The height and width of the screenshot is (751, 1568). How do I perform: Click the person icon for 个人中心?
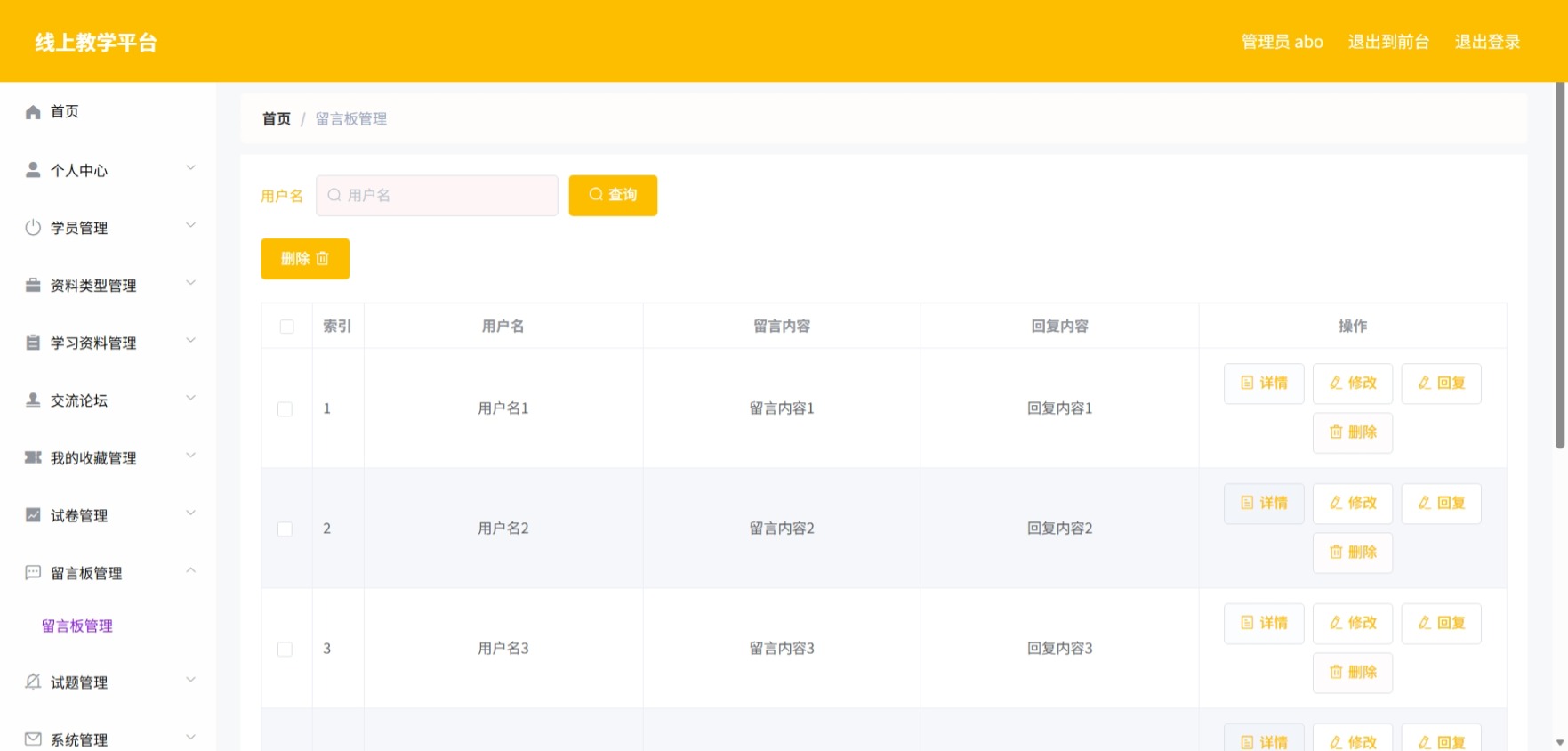point(33,170)
